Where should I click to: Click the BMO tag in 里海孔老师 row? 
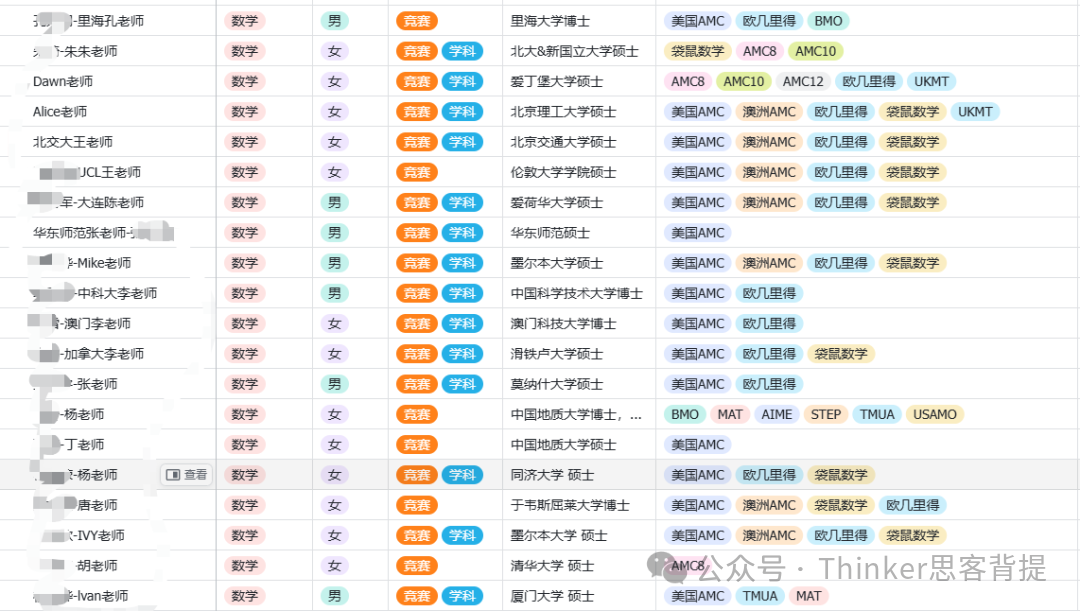tap(827, 21)
